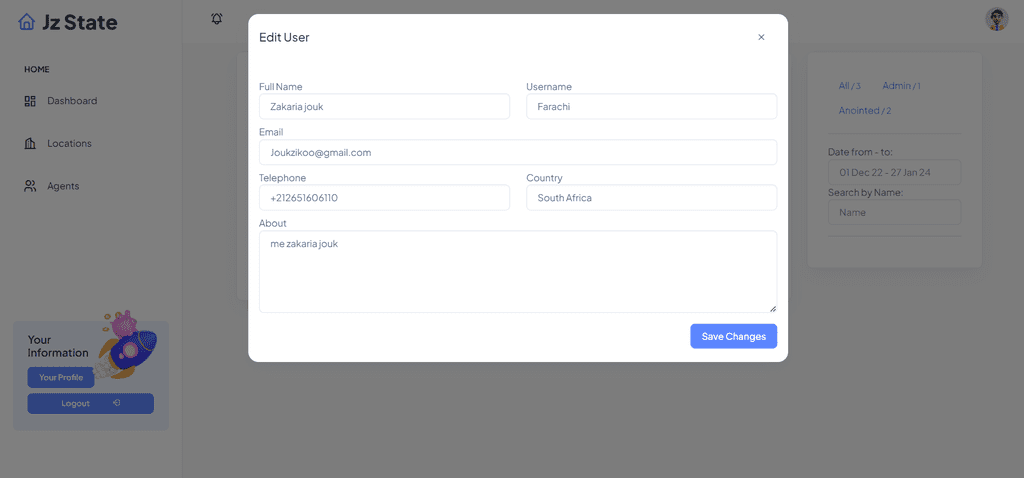
Task: Click the Full Name label
Action: pos(281,86)
